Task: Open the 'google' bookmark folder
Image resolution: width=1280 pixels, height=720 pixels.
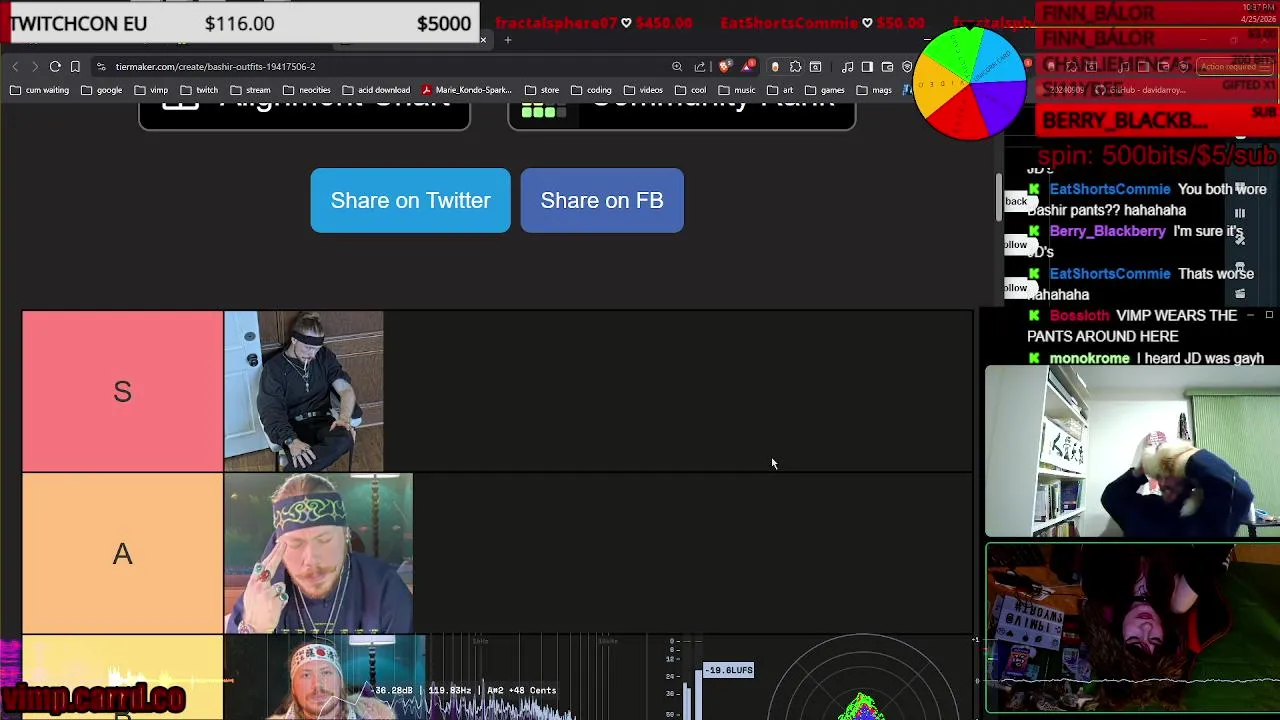Action: pos(101,90)
